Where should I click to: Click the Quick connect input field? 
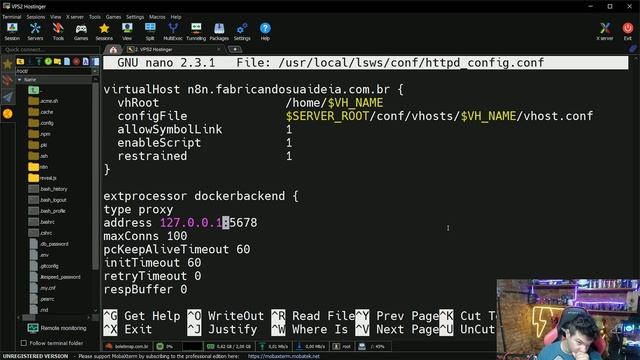50,49
